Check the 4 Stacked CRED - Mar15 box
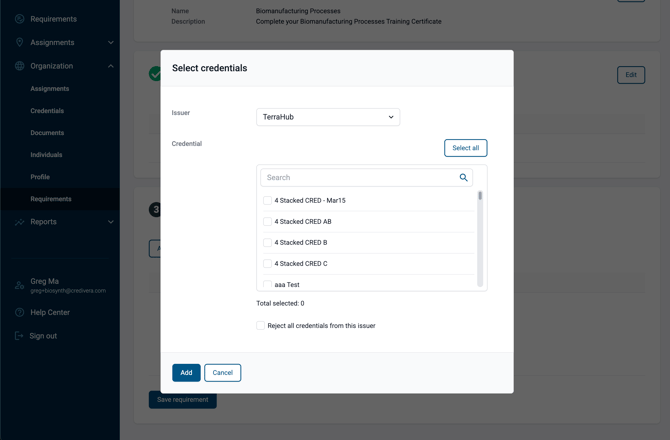Image resolution: width=670 pixels, height=440 pixels. point(267,200)
